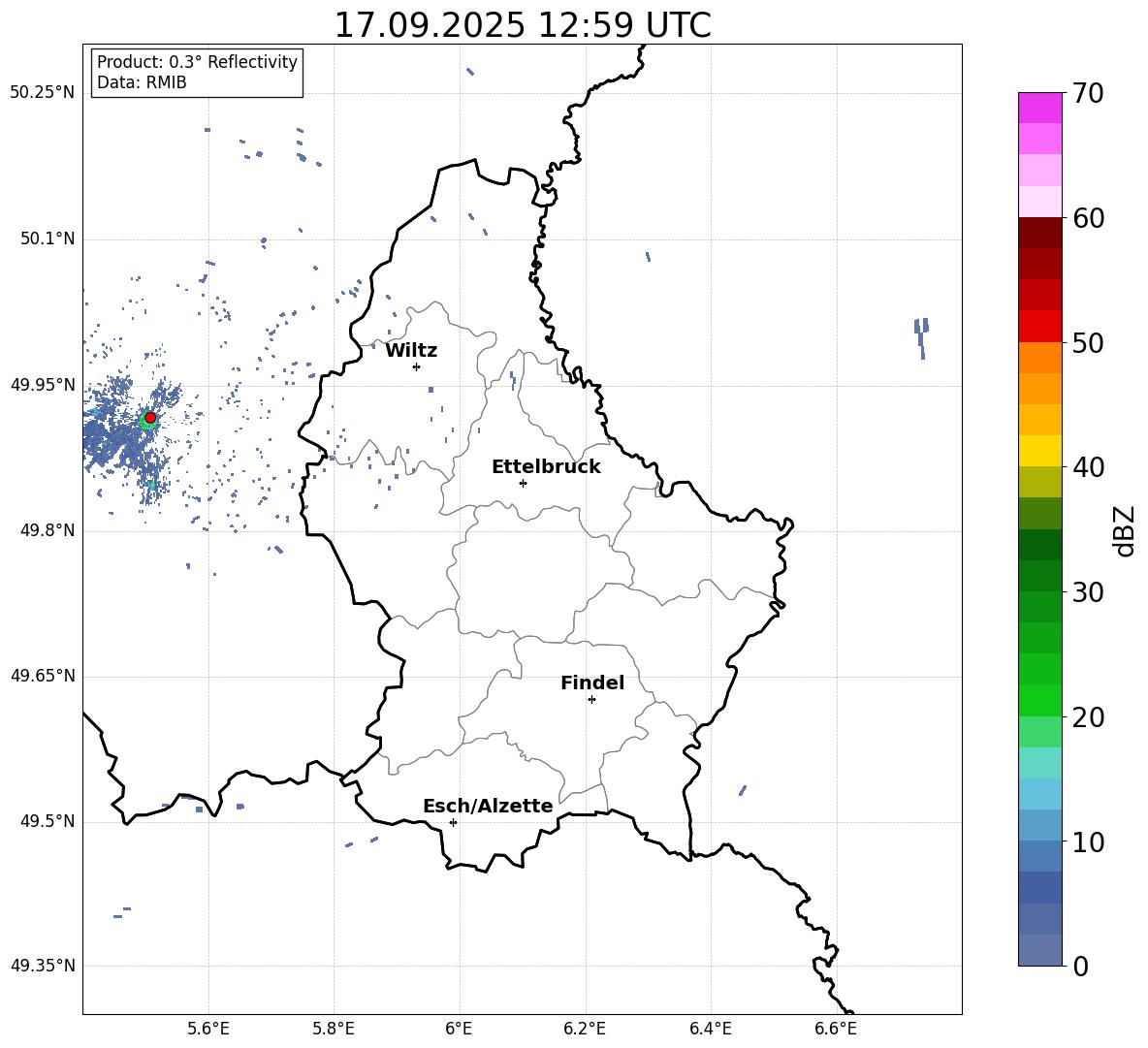
Task: Click the 'Data: RMIB' text
Action: pyautogui.click(x=142, y=82)
